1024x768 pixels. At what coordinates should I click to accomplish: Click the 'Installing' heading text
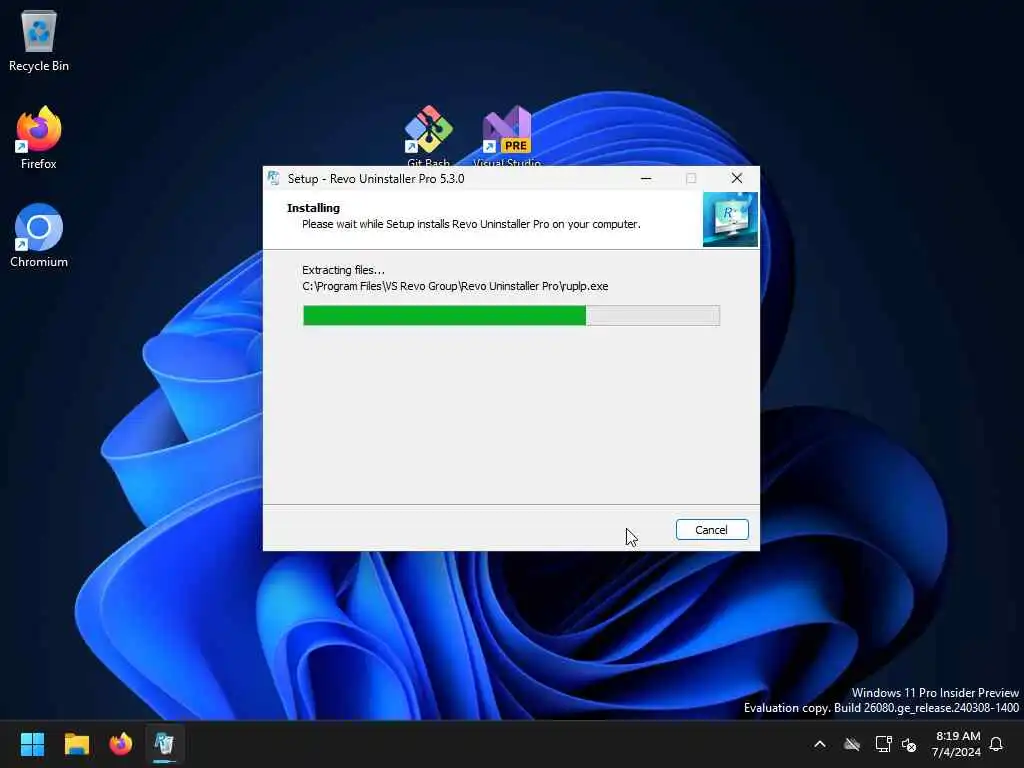pos(313,208)
